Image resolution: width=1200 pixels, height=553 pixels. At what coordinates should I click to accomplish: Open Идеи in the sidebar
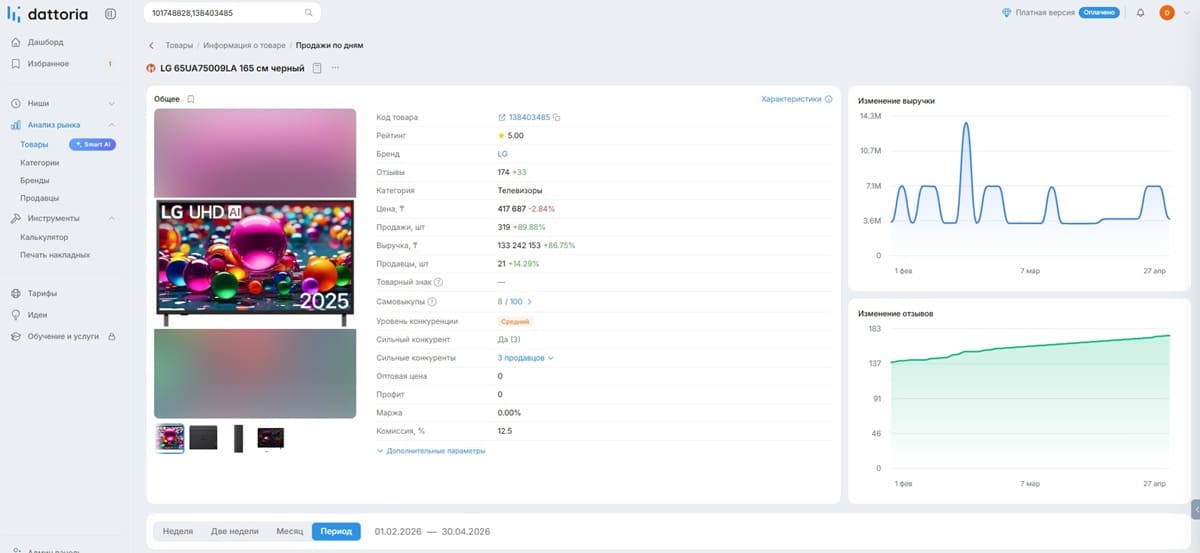[x=37, y=315]
